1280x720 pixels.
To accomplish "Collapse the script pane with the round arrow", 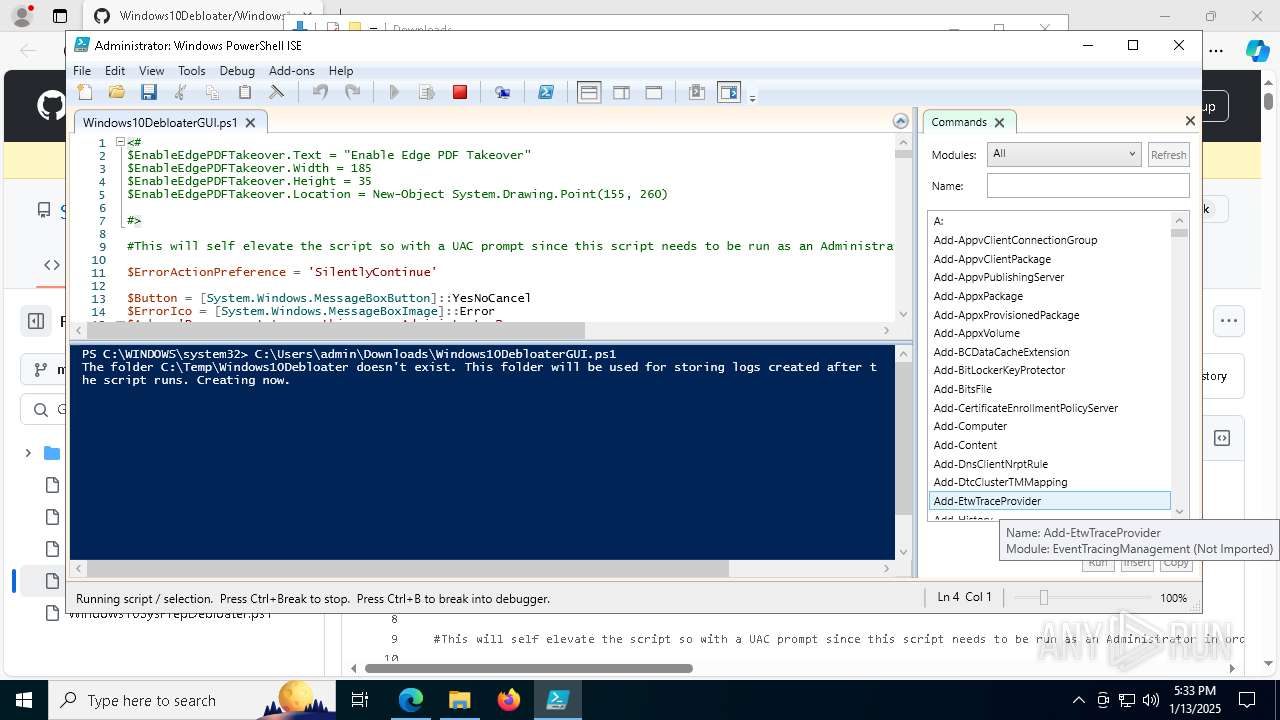I will [901, 121].
